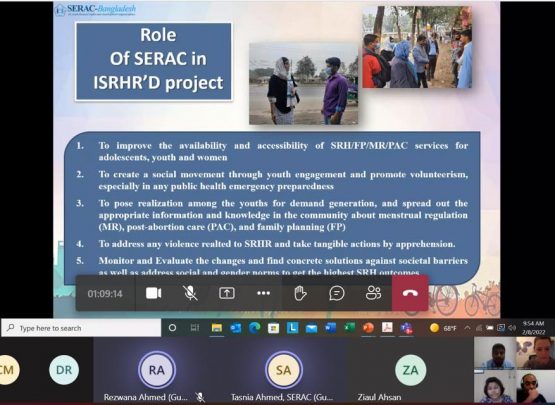
Task: Click slide photo of two people talking
Action: (x=303, y=84)
